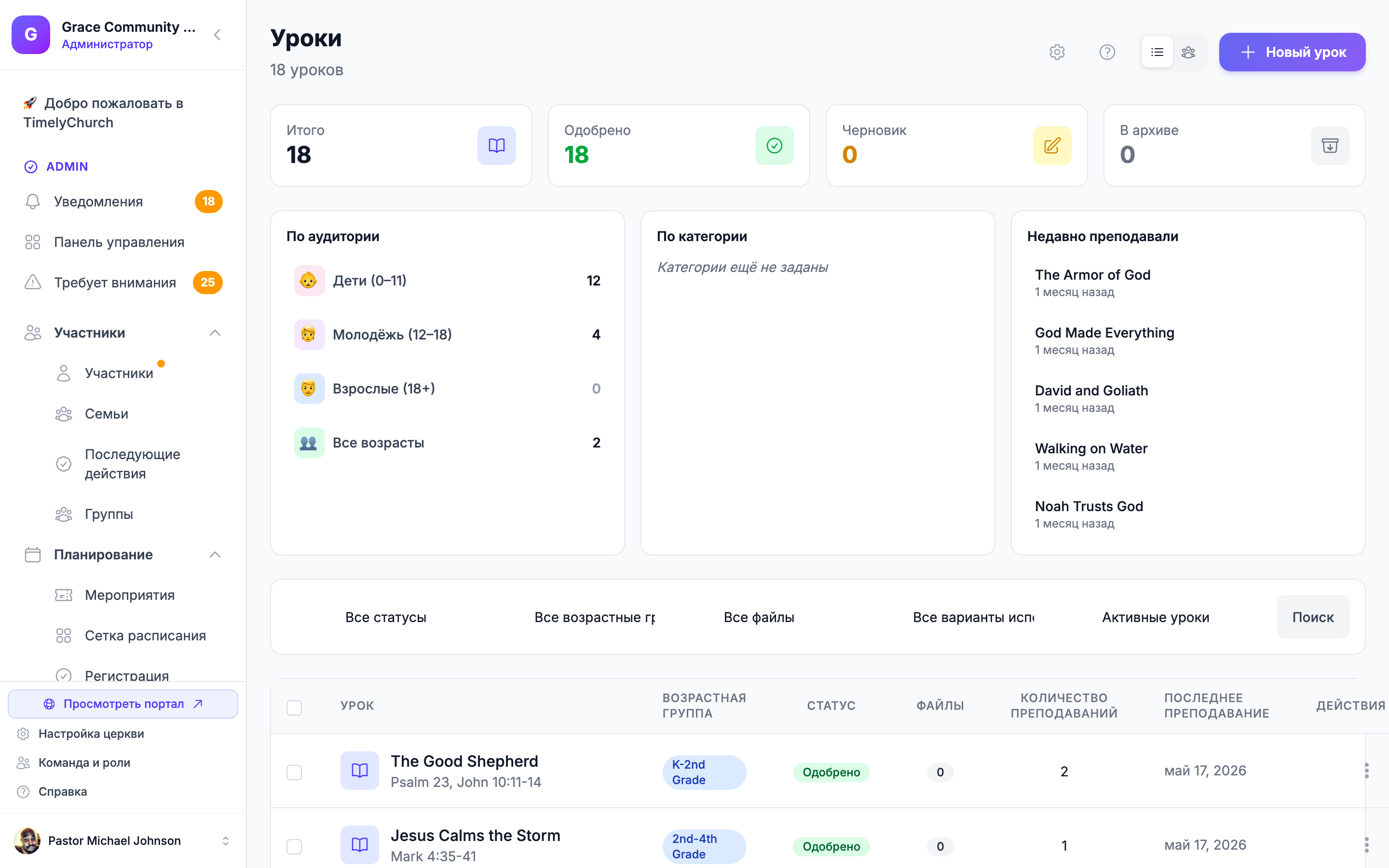This screenshot has height=868, width=1389.
Task: Check the select-all lessons checkbox
Action: point(294,707)
